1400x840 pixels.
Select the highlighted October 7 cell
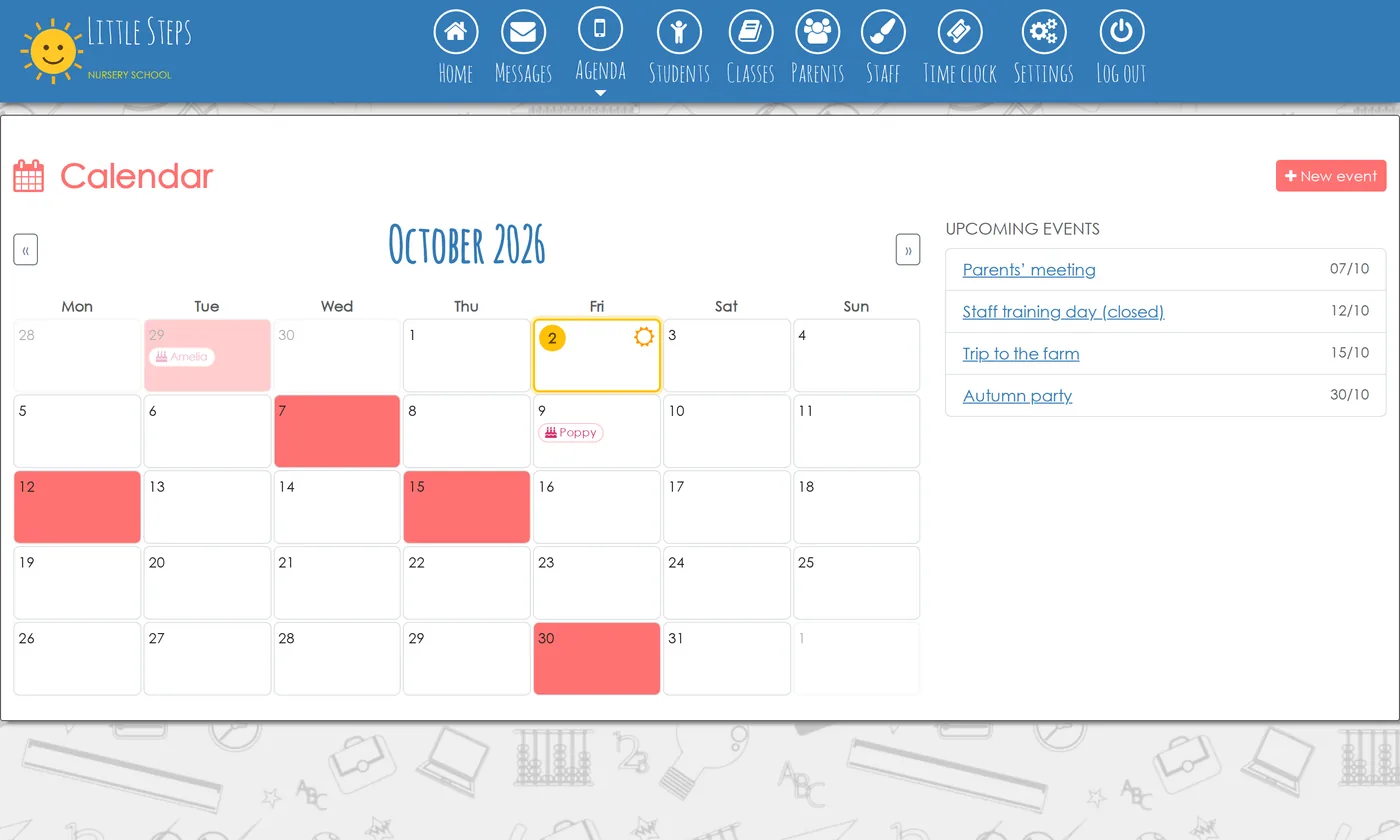click(337, 431)
